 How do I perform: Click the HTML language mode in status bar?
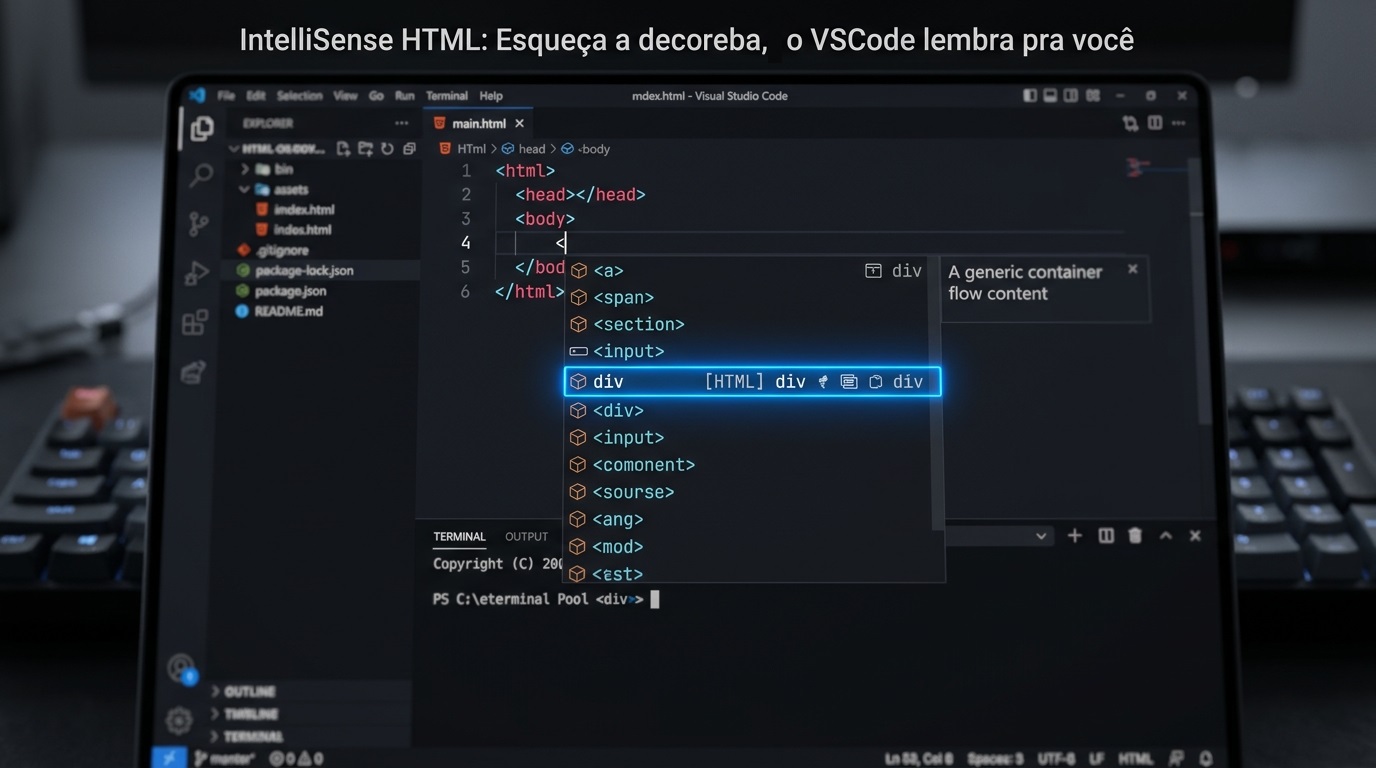click(x=1134, y=759)
